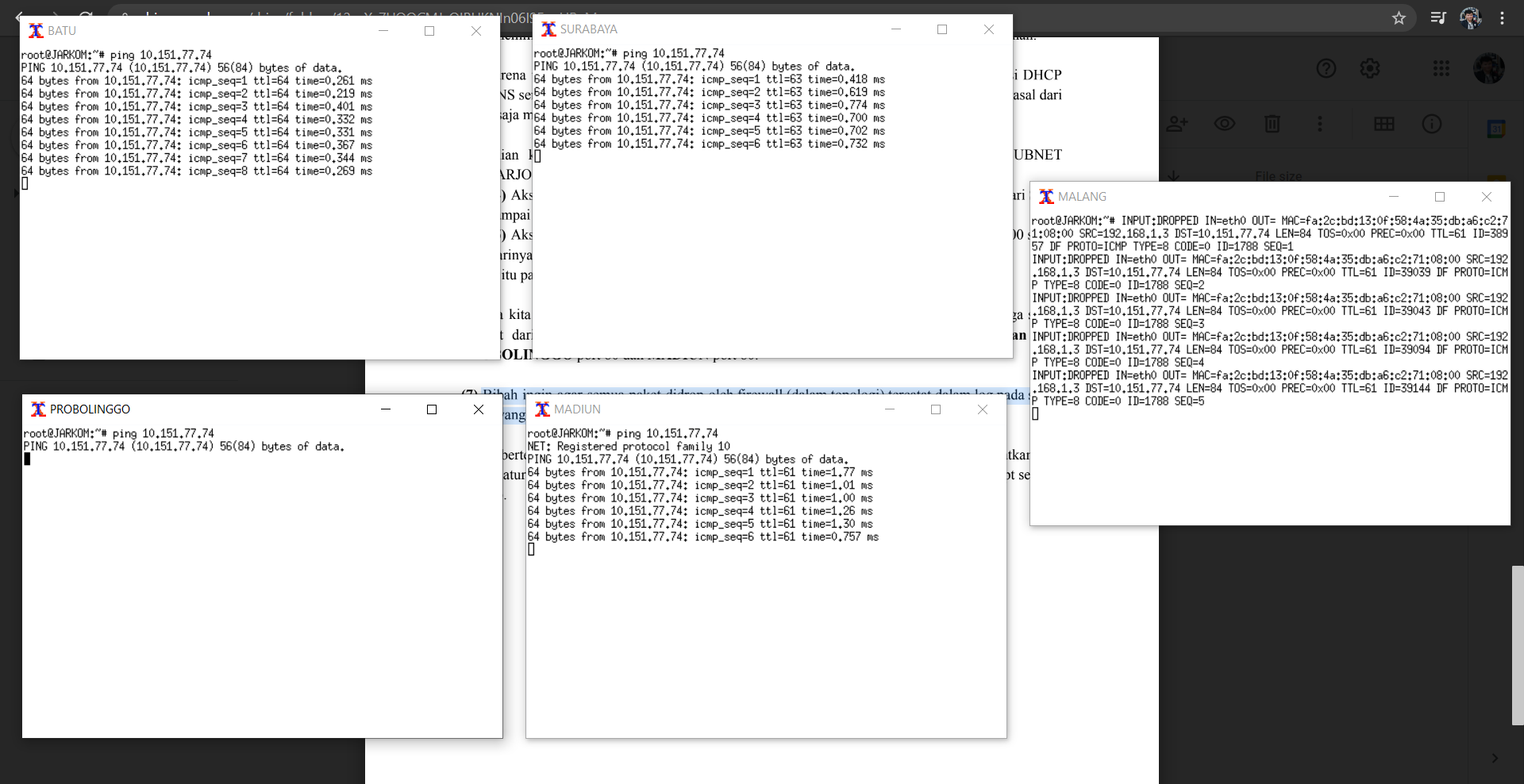Minimize the MALANG window
The width and height of the screenshot is (1524, 784).
pos(1393,197)
